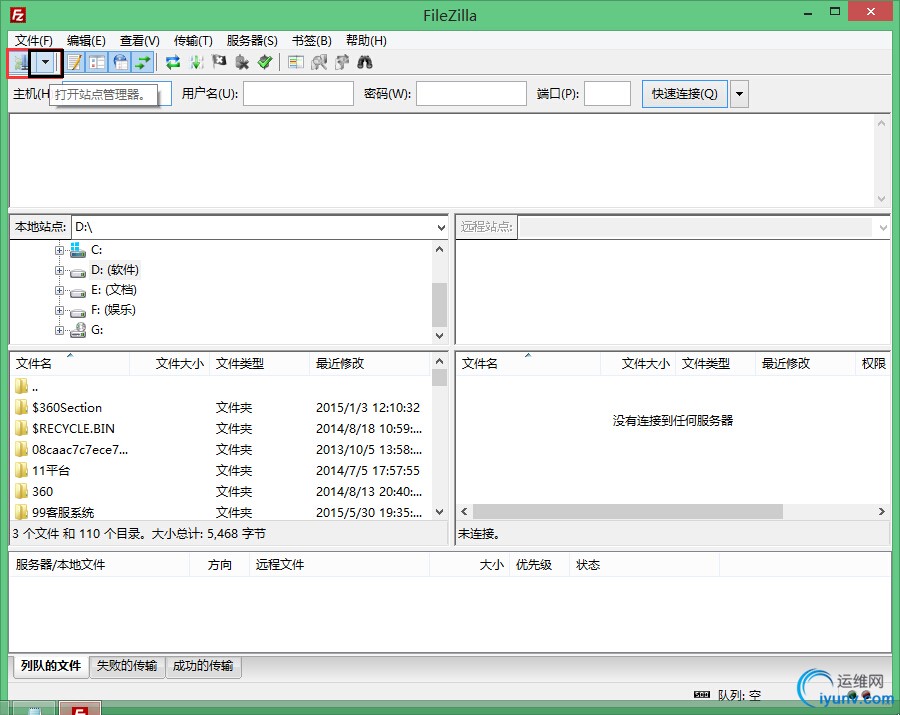Viewport: 900px width, 715px height.
Task: Open the 编辑(E) menu
Action: point(86,40)
